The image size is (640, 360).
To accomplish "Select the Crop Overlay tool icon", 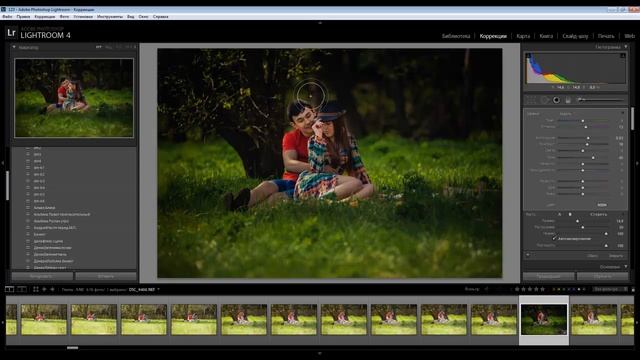I will 531,100.
